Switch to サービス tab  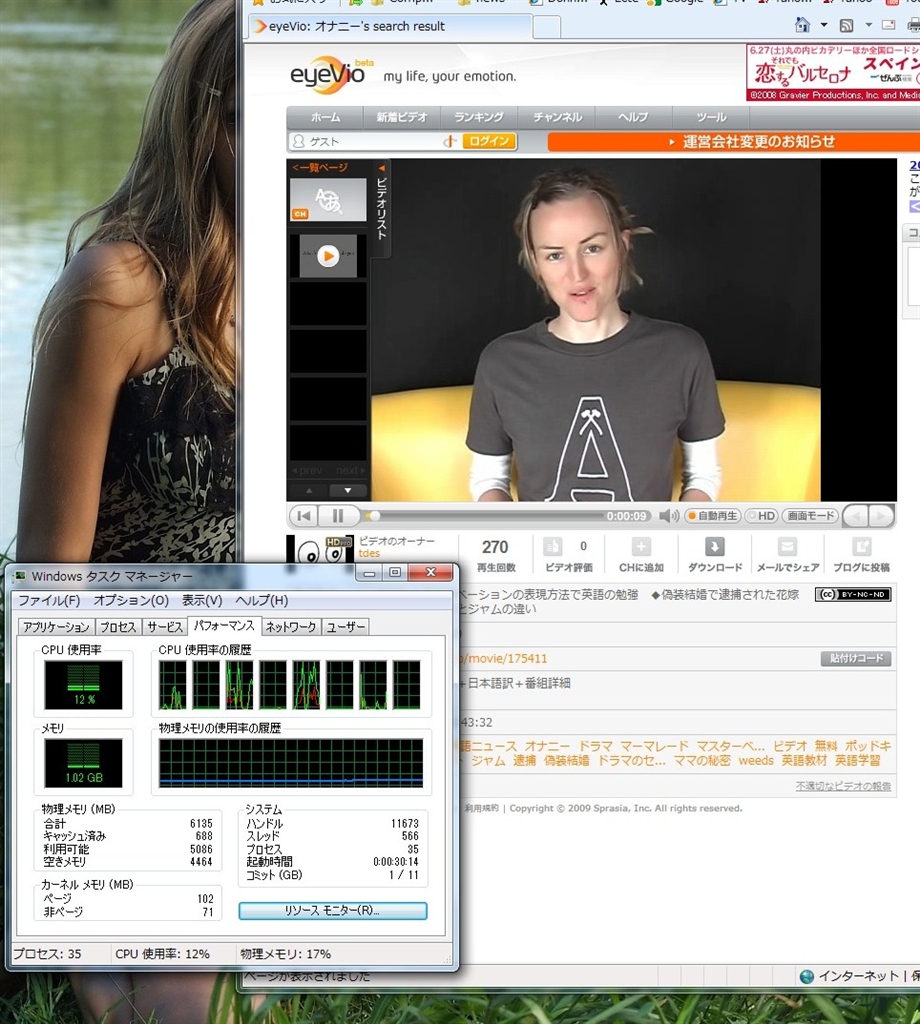[165, 627]
